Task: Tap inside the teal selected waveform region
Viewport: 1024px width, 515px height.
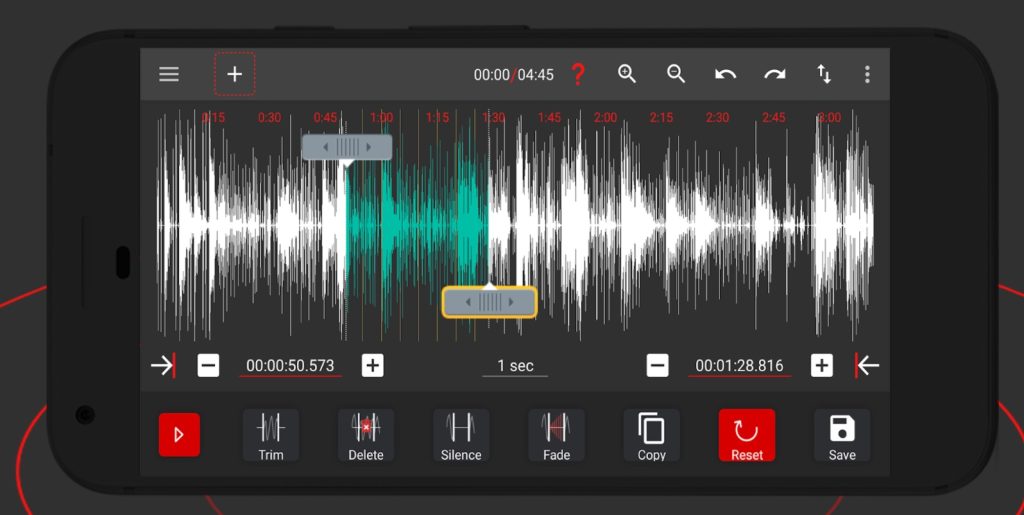Action: coord(418,225)
